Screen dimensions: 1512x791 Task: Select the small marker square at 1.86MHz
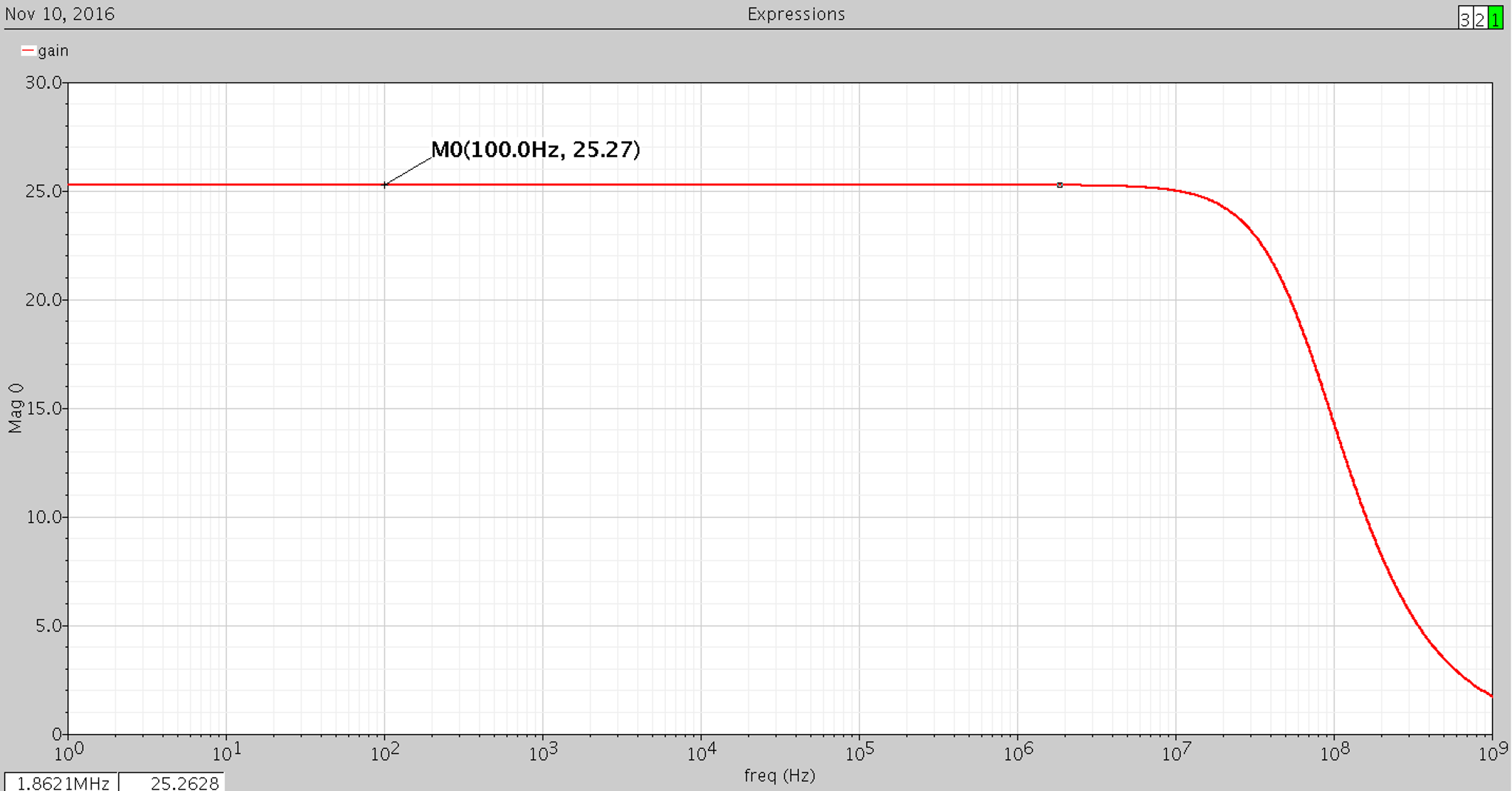click(x=1060, y=185)
